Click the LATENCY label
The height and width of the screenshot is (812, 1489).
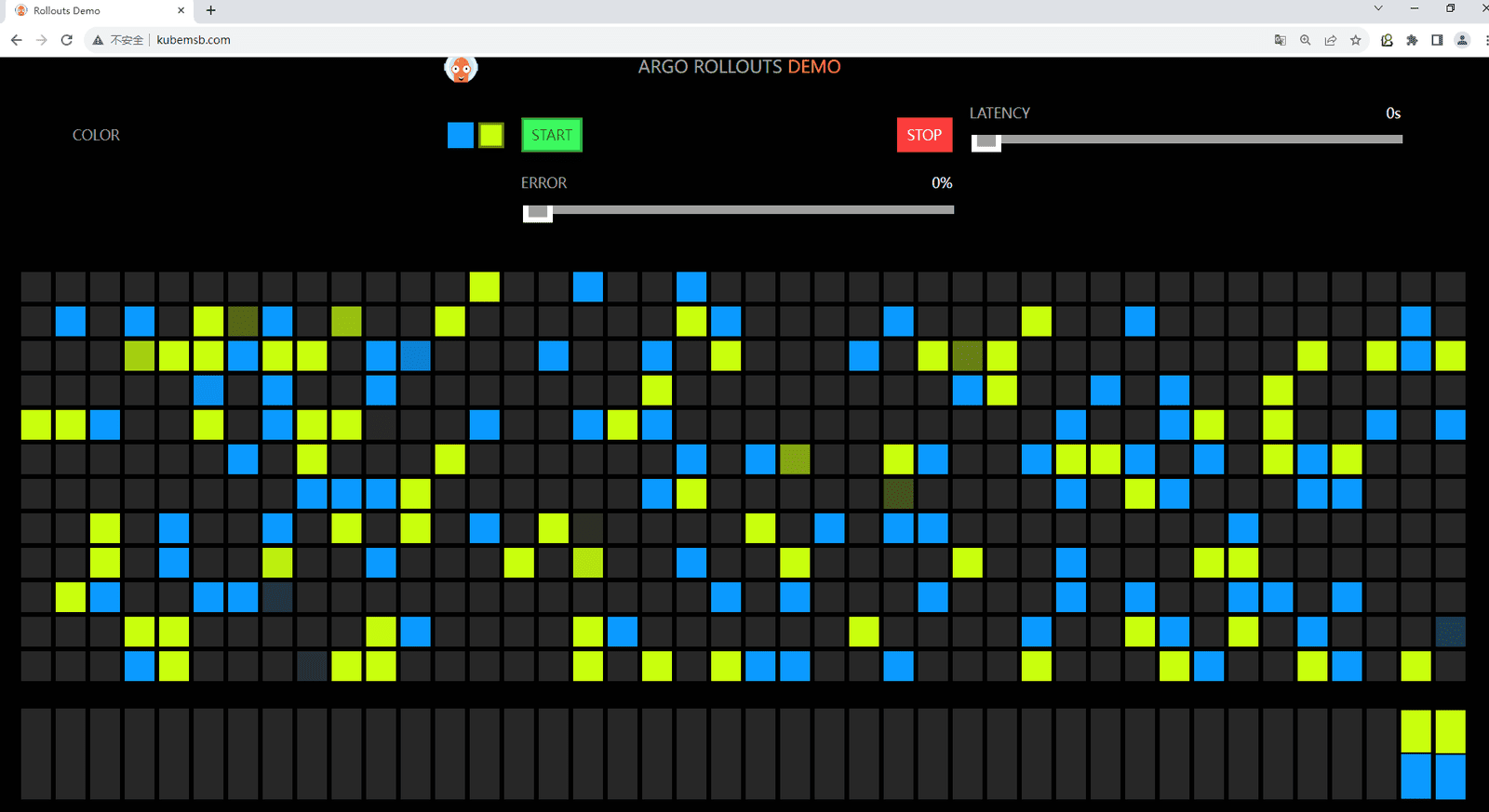click(x=999, y=113)
